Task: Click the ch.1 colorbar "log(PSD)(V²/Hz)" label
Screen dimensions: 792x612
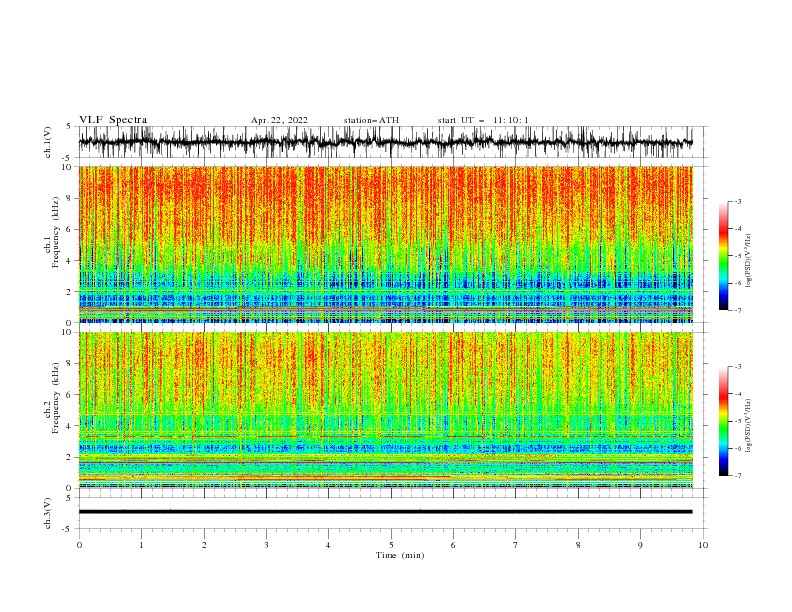Action: tap(749, 261)
